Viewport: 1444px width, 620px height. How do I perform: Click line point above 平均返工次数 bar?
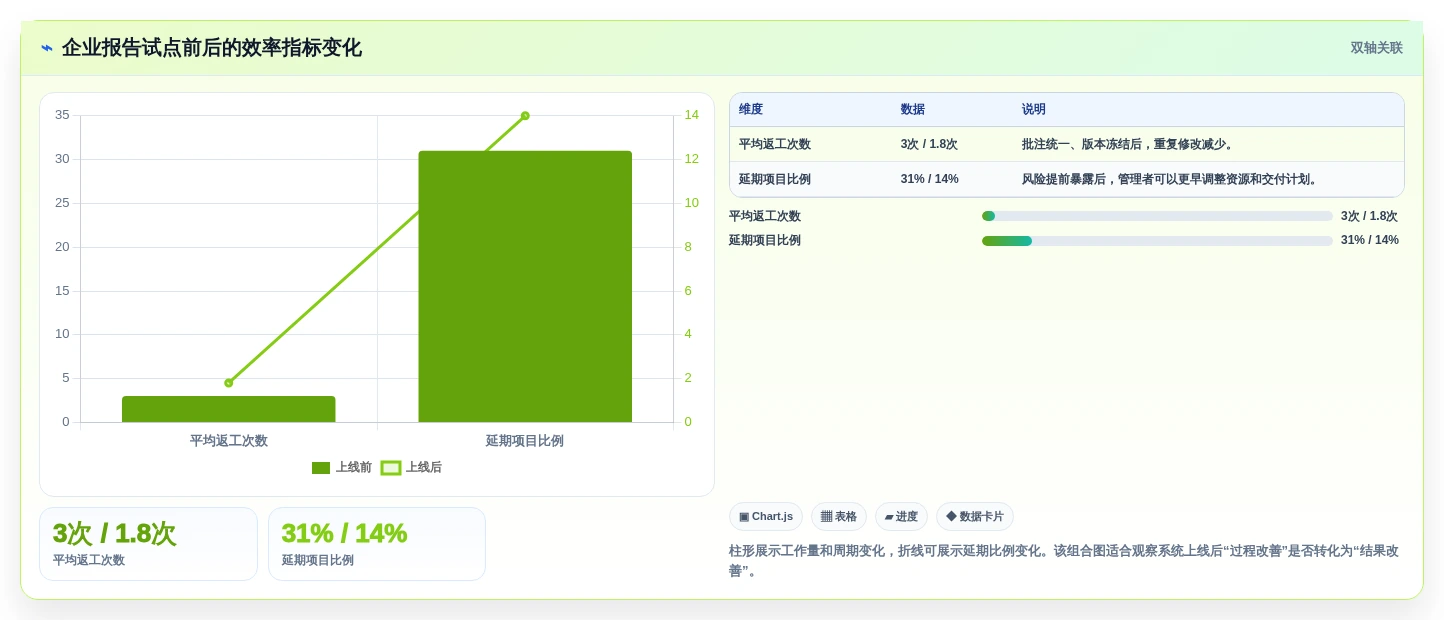(229, 383)
